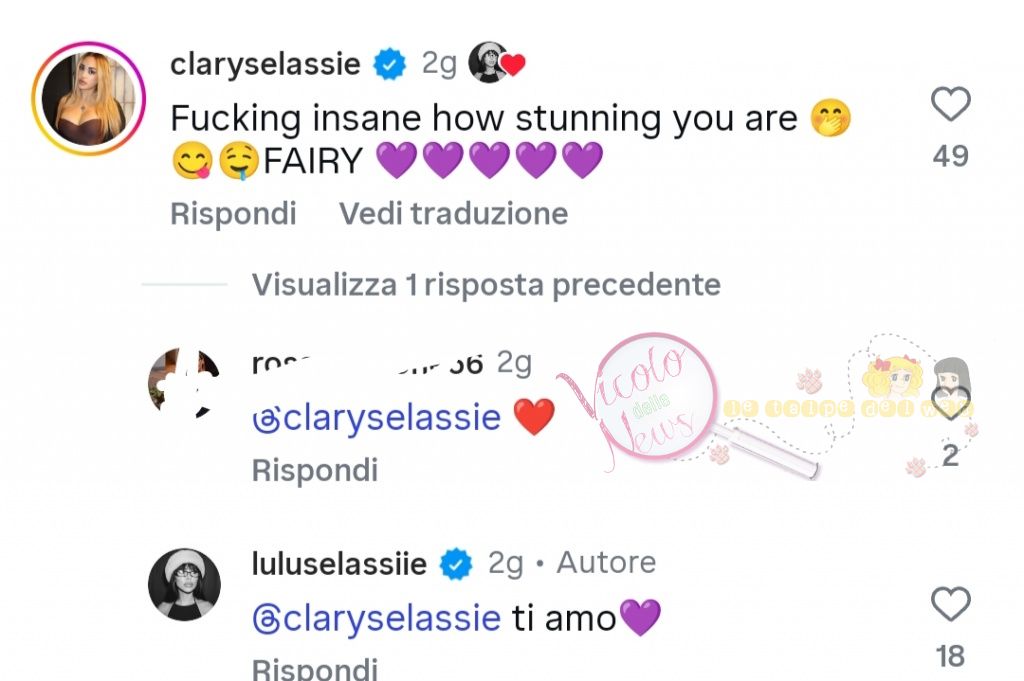Tap the author-liked avatar with red heart
The height and width of the screenshot is (681, 1024).
pyautogui.click(x=497, y=64)
